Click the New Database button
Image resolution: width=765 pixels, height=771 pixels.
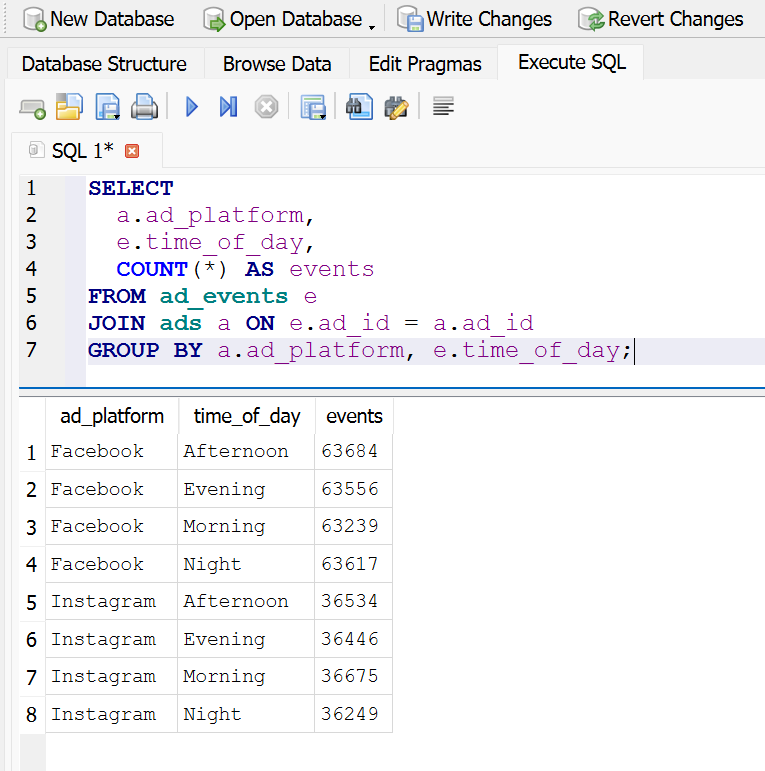point(99,19)
